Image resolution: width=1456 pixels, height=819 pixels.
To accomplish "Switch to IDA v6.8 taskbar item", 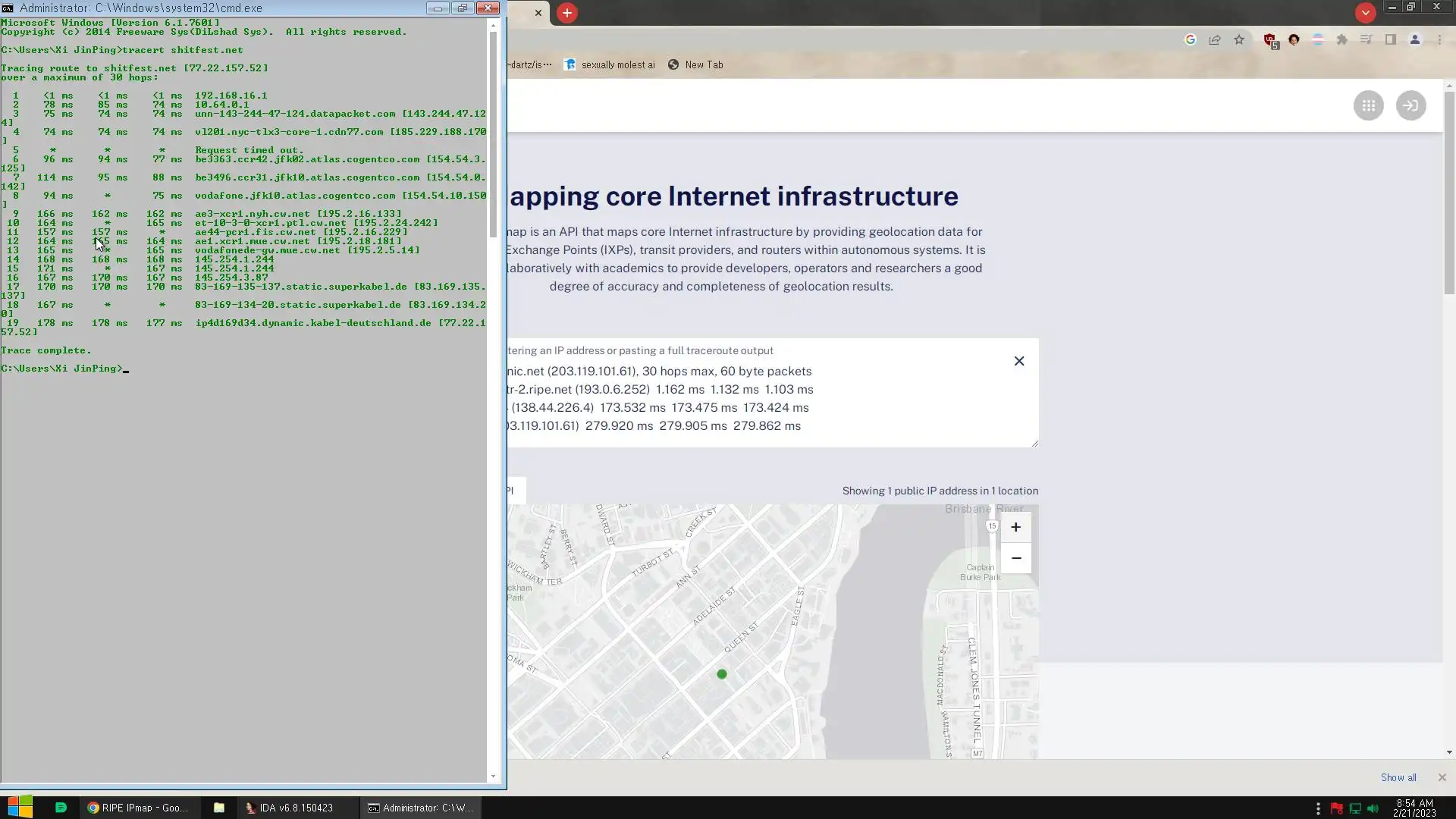I will click(x=289, y=808).
